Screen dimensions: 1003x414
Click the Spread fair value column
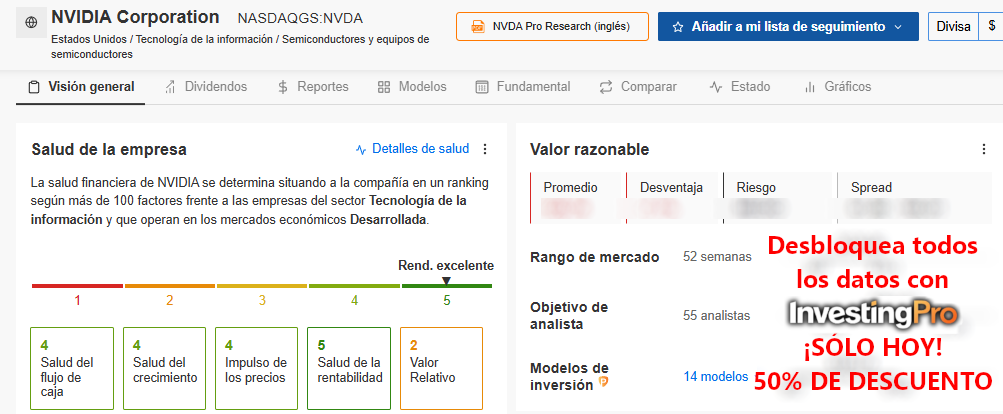click(914, 198)
